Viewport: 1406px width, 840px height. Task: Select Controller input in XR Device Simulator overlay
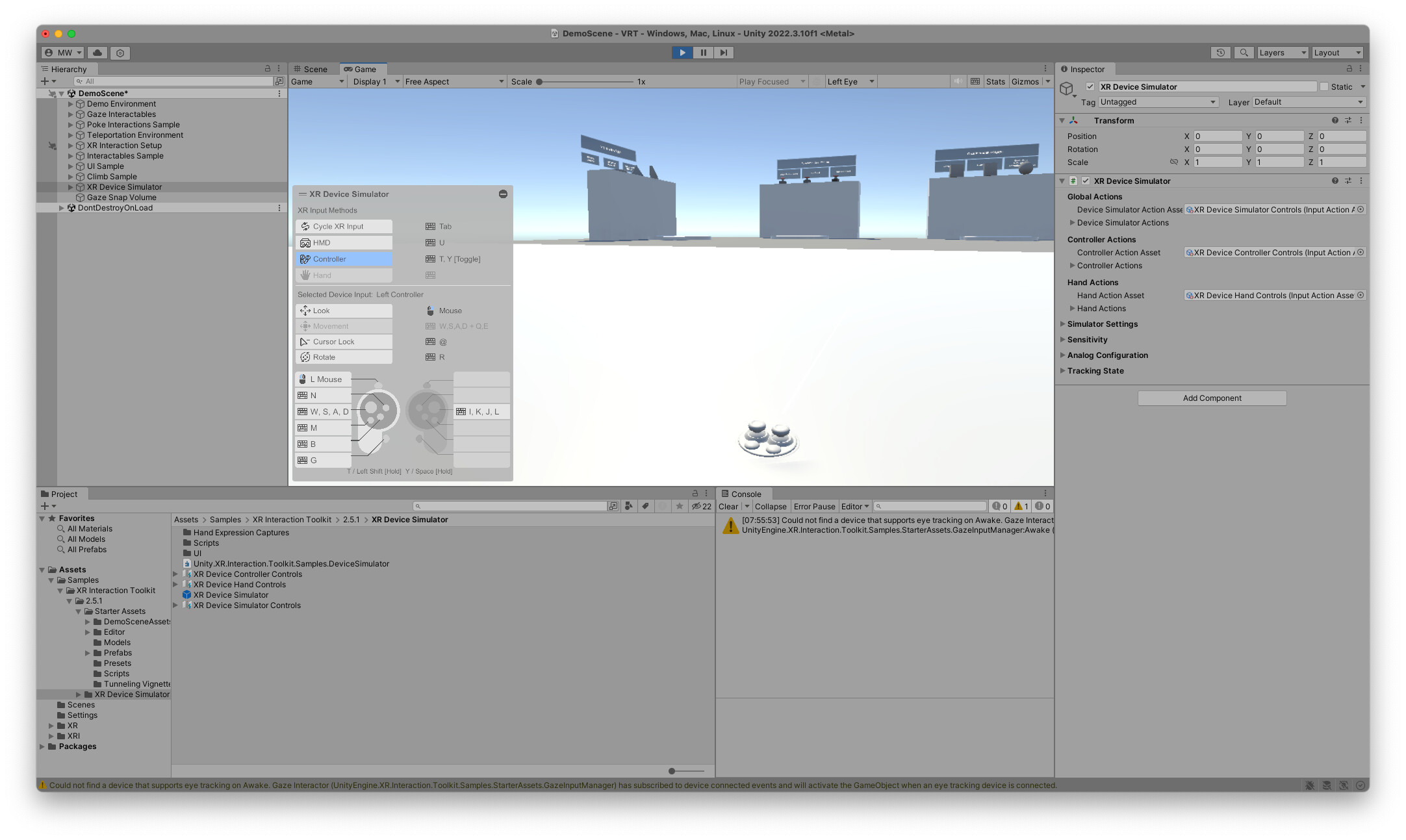pyautogui.click(x=343, y=259)
